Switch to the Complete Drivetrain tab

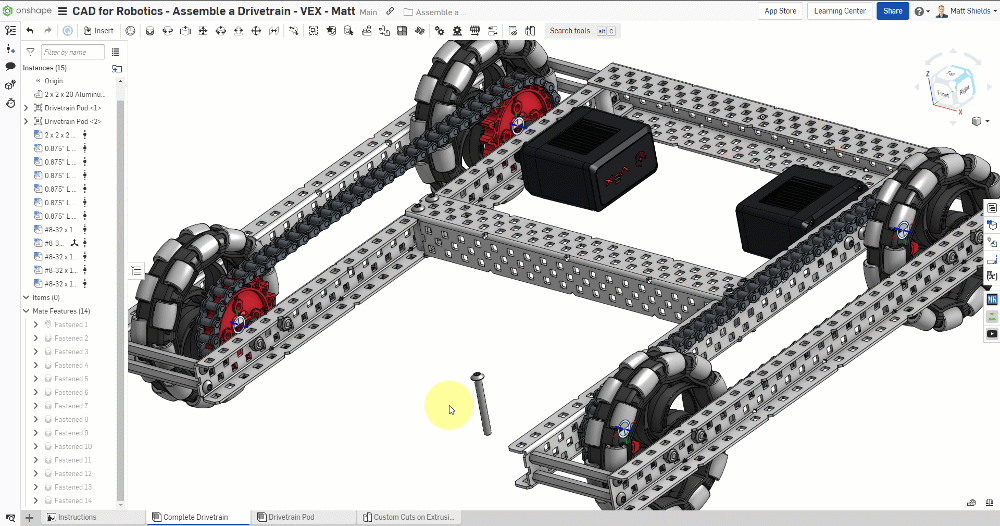[x=198, y=517]
